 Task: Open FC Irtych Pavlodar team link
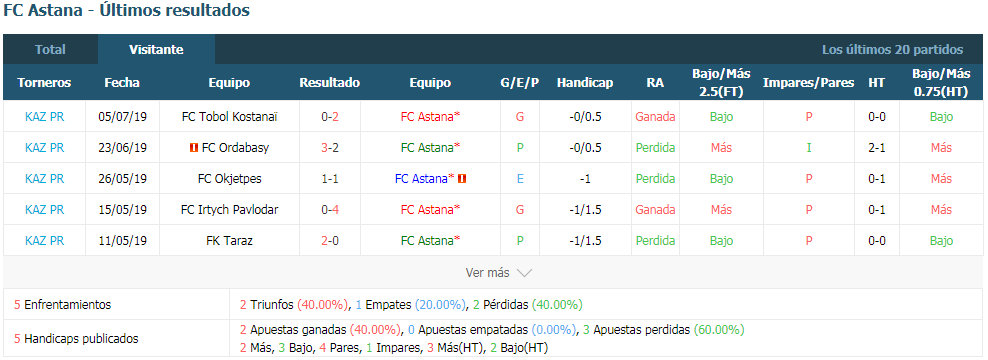click(229, 210)
